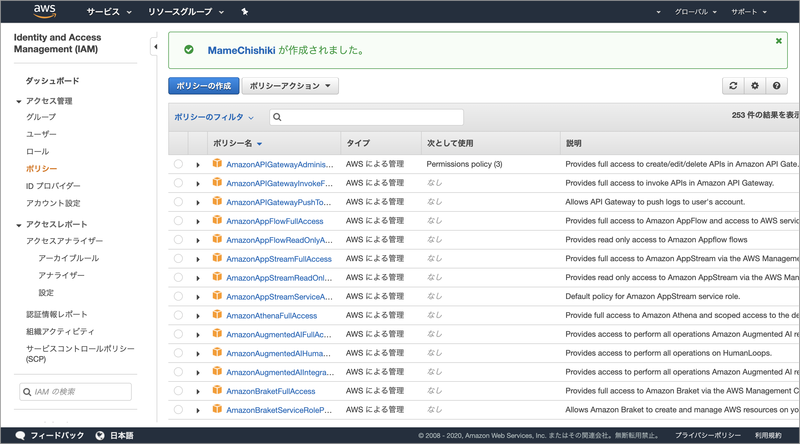Go to ダッシュボード in sidebar

(53, 81)
